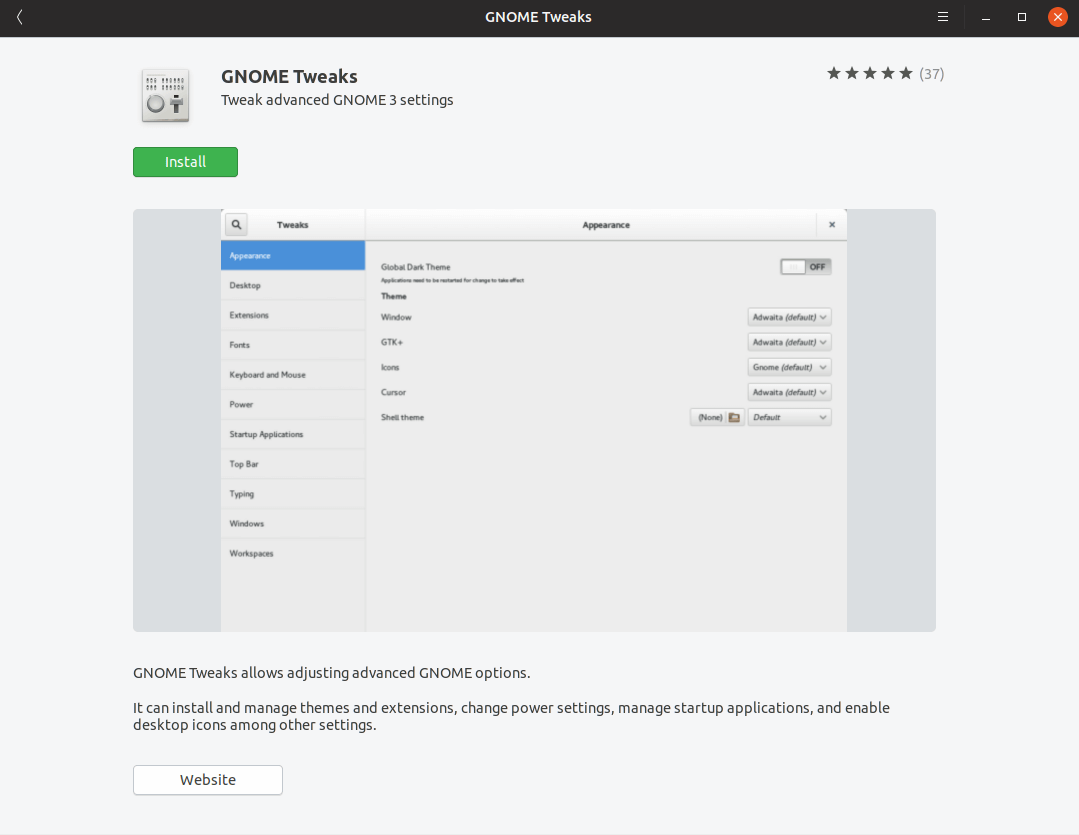The height and width of the screenshot is (835, 1079).
Task: Click paragraph about installing themes and extensions
Action: [511, 716]
